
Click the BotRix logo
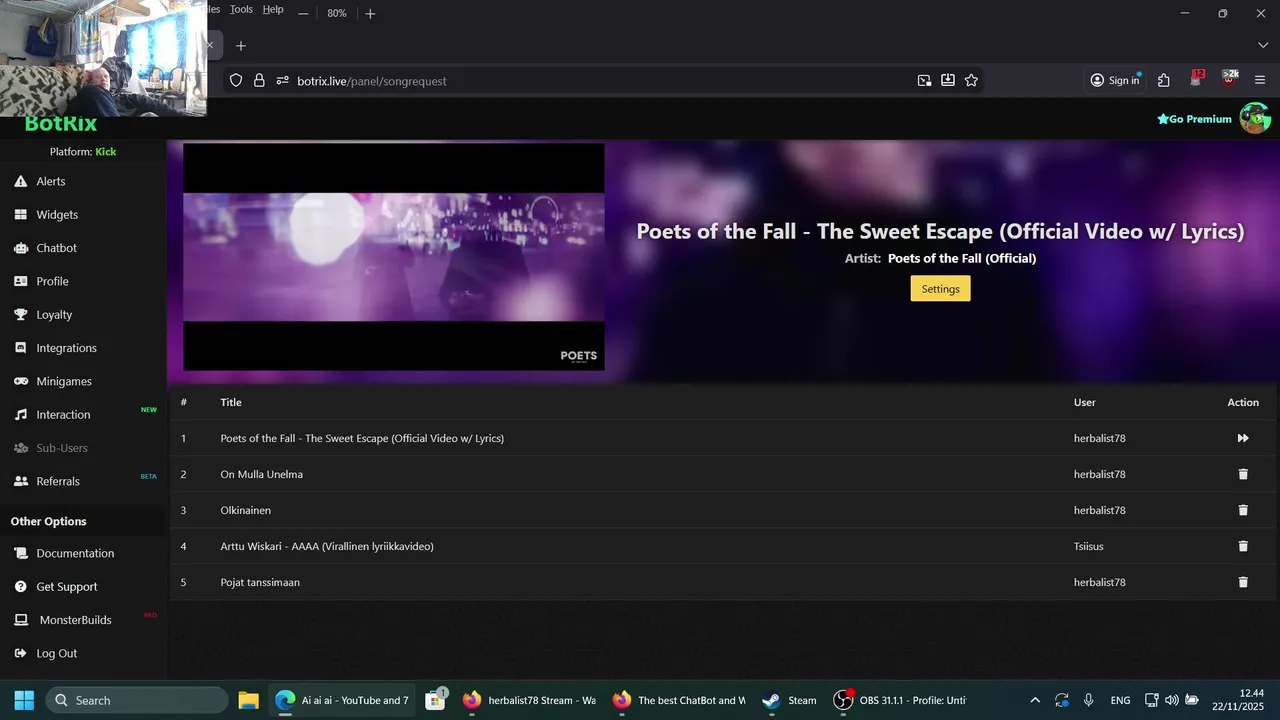tap(61, 124)
